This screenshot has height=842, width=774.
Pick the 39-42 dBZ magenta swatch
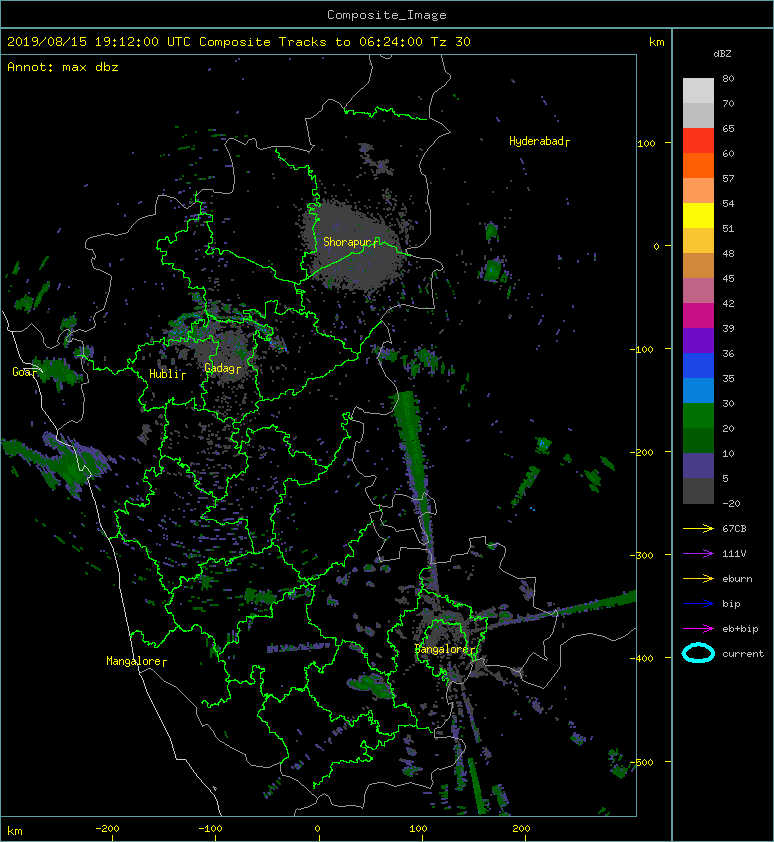coord(698,316)
